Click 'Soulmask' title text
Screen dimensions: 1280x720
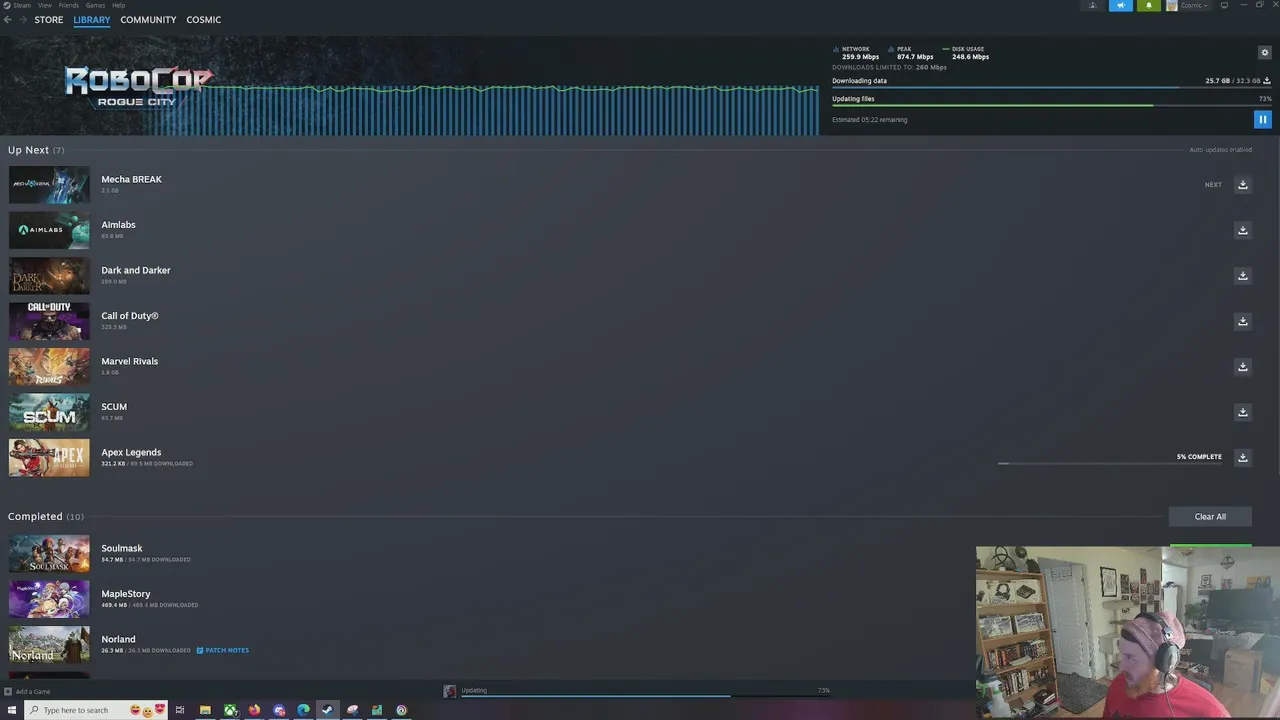coord(122,548)
